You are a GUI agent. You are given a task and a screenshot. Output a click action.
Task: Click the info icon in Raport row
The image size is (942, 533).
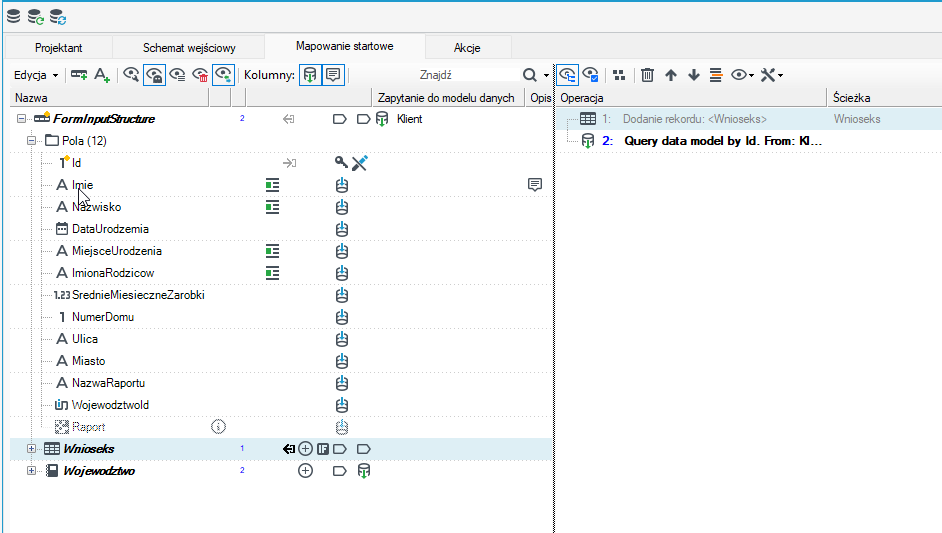coord(218,427)
